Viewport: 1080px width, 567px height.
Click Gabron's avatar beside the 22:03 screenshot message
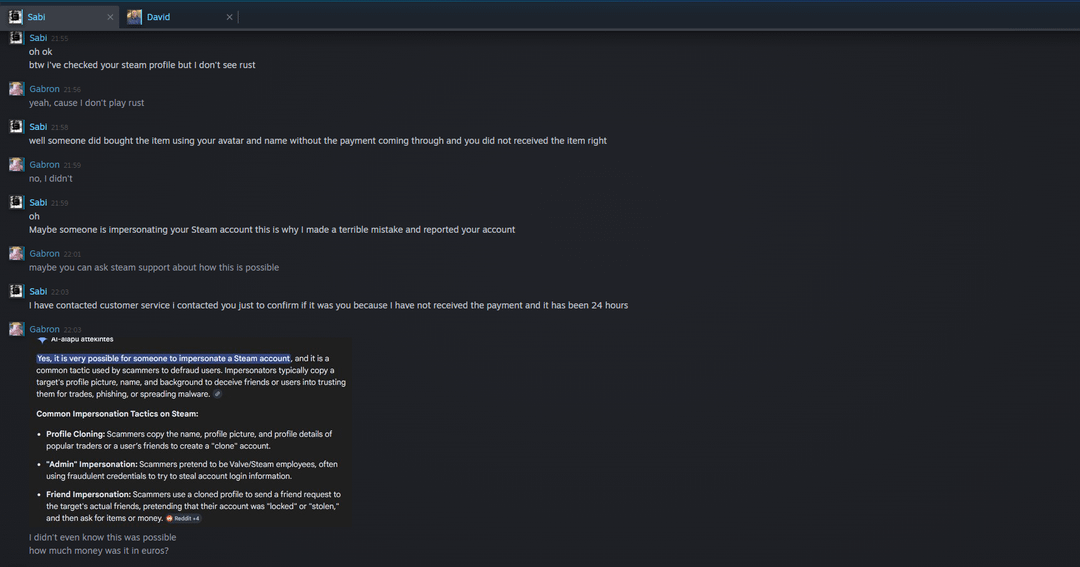pos(16,329)
